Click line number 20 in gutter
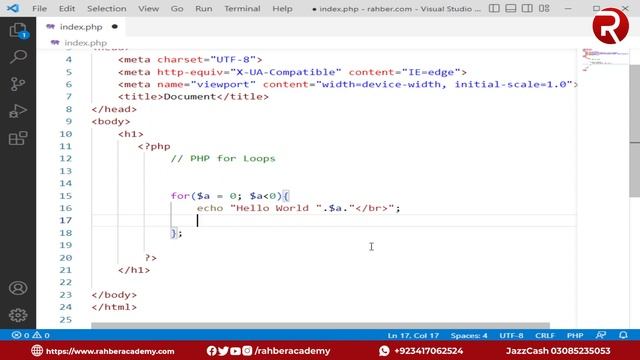 [x=65, y=258]
